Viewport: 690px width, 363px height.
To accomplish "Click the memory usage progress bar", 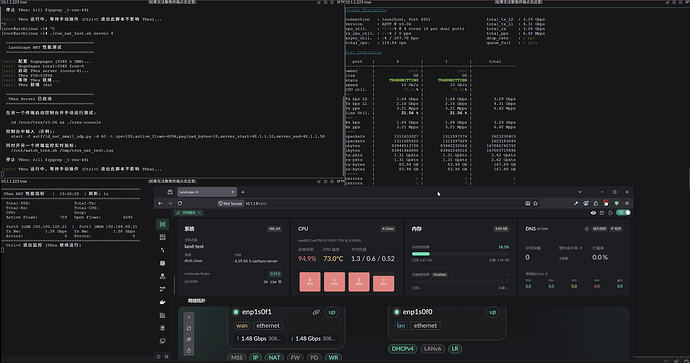I will coord(460,254).
